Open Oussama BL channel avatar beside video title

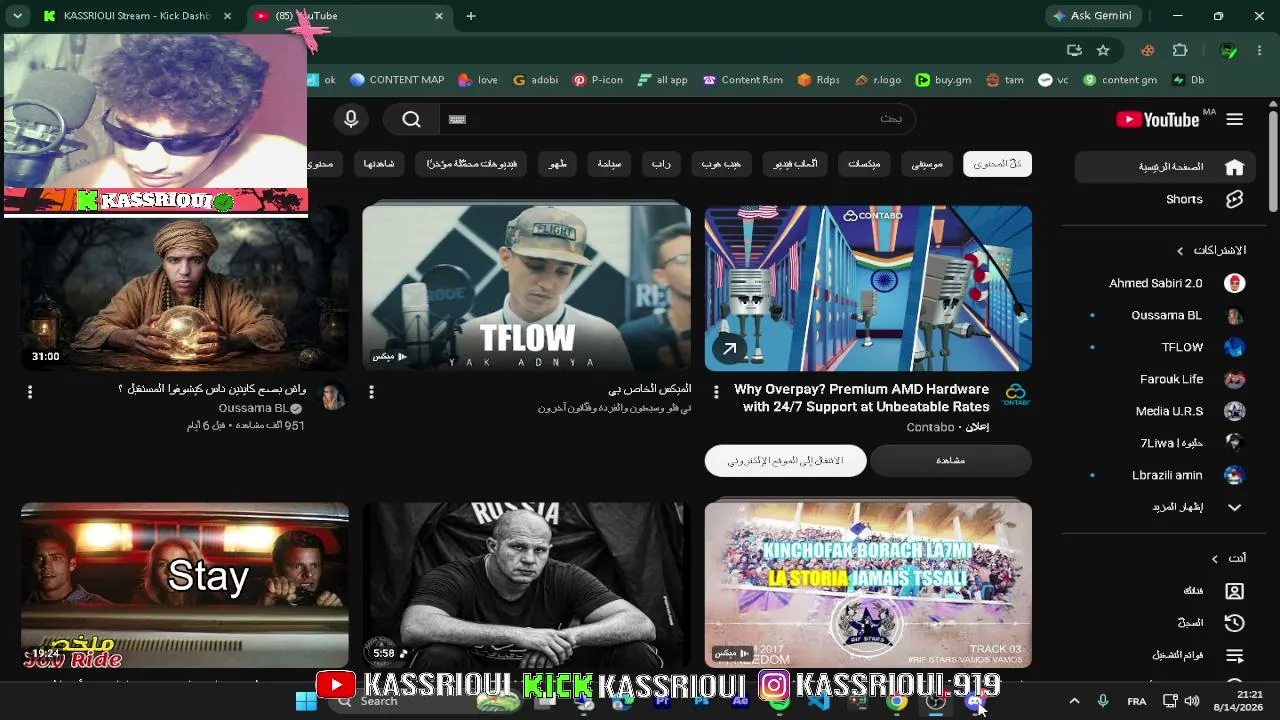point(333,397)
